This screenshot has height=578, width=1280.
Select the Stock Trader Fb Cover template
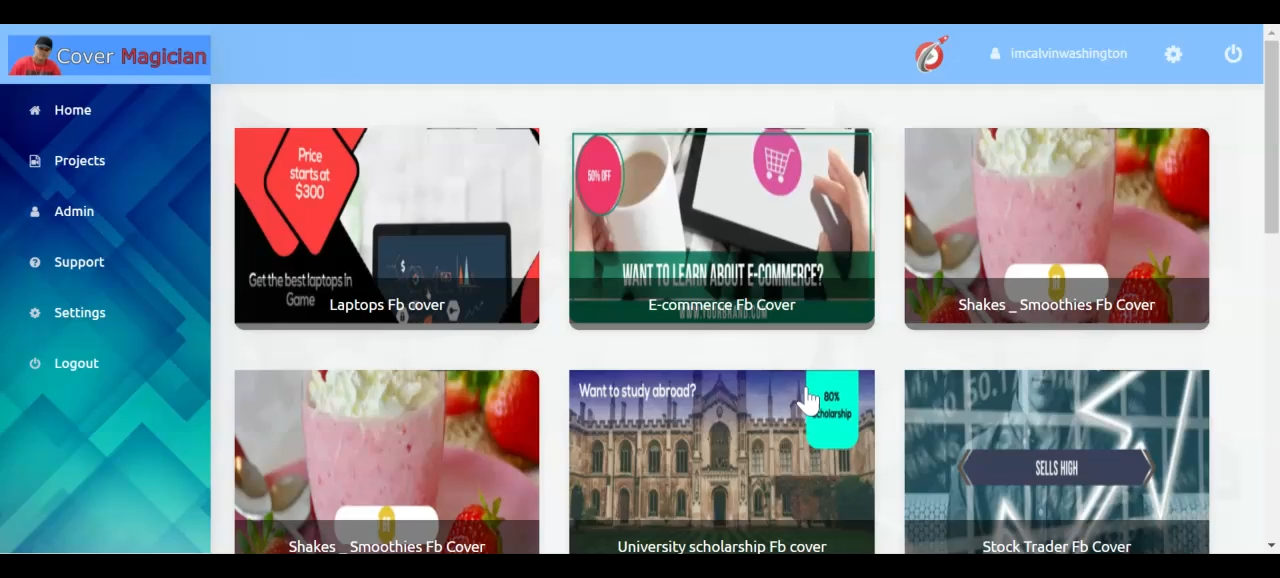pyautogui.click(x=1057, y=462)
